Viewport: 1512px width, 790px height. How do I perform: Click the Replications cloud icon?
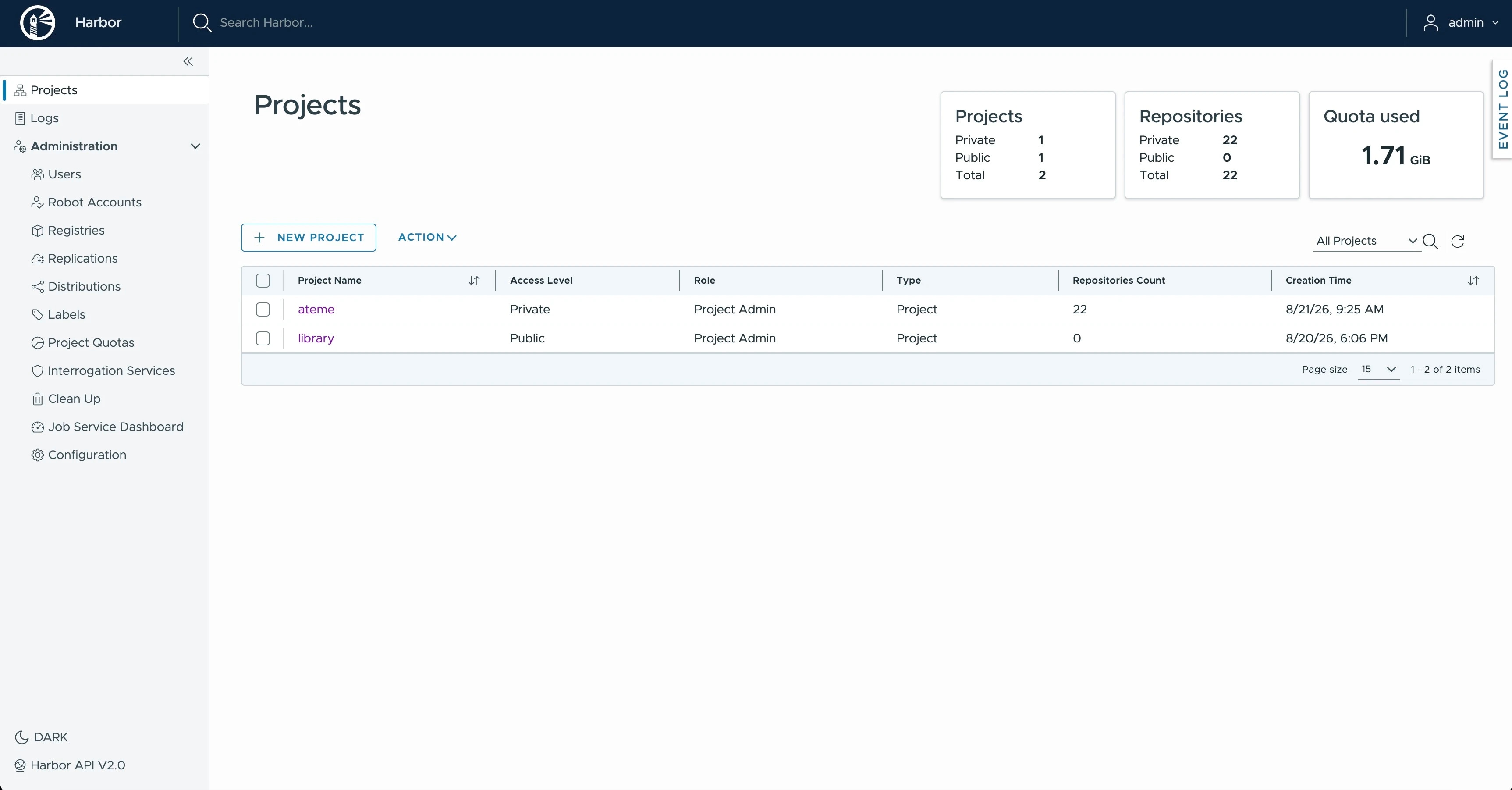38,259
